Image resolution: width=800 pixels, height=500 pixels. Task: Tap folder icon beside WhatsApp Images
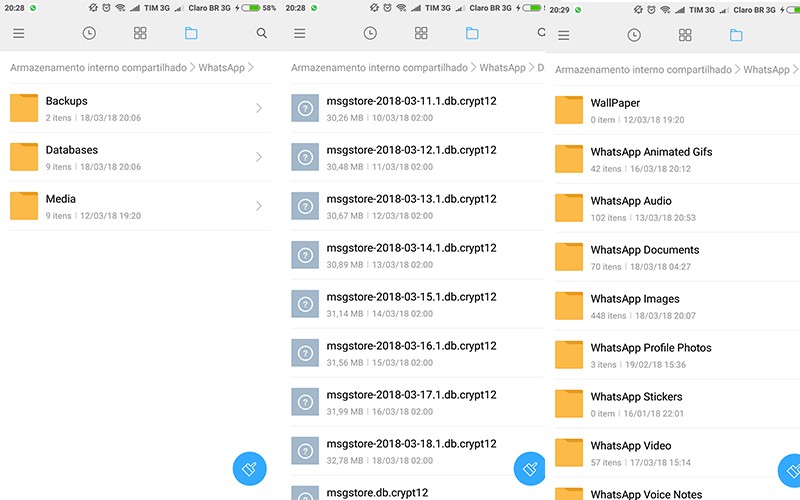point(569,306)
